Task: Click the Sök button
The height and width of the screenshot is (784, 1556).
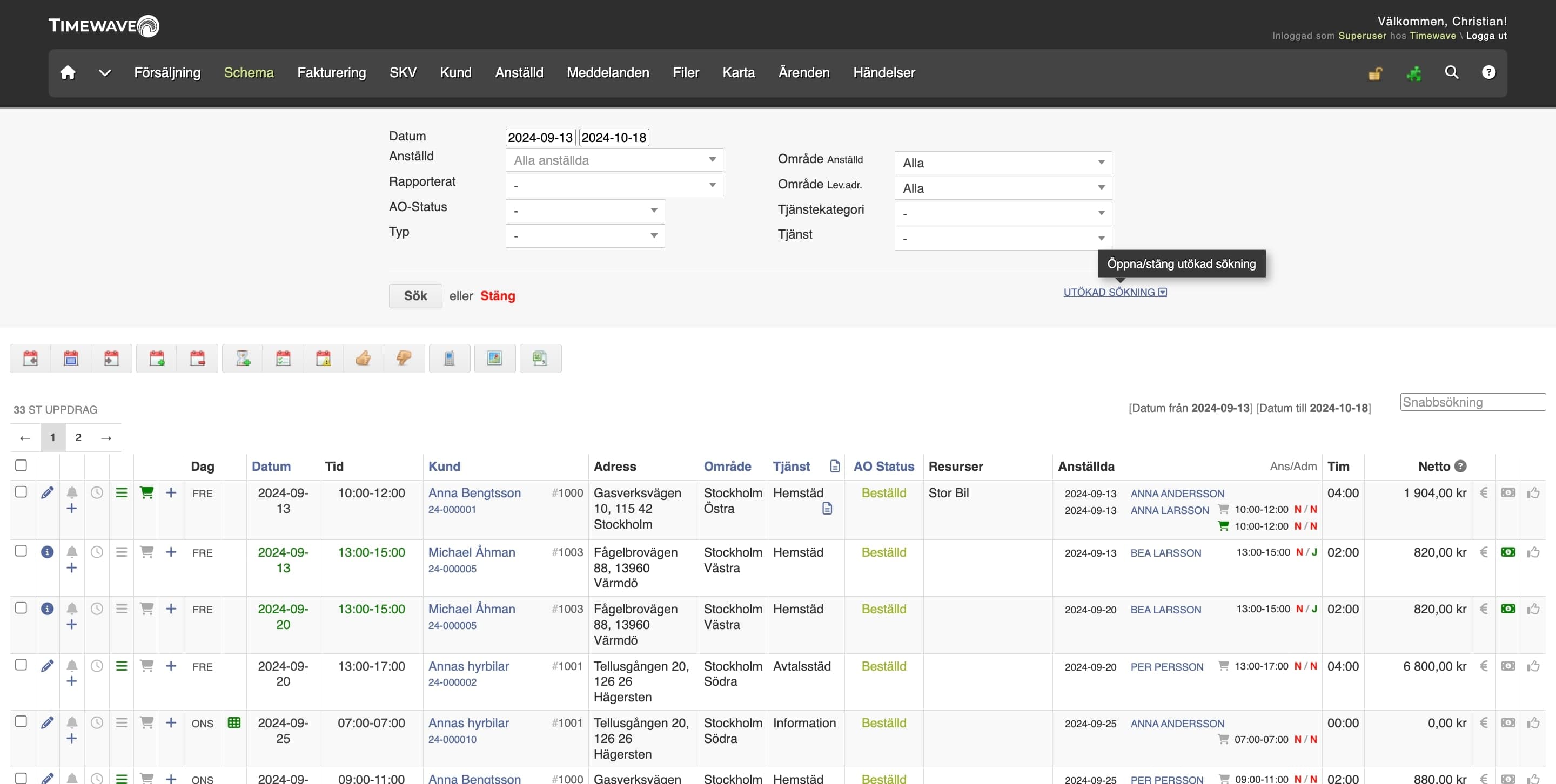Action: [415, 296]
